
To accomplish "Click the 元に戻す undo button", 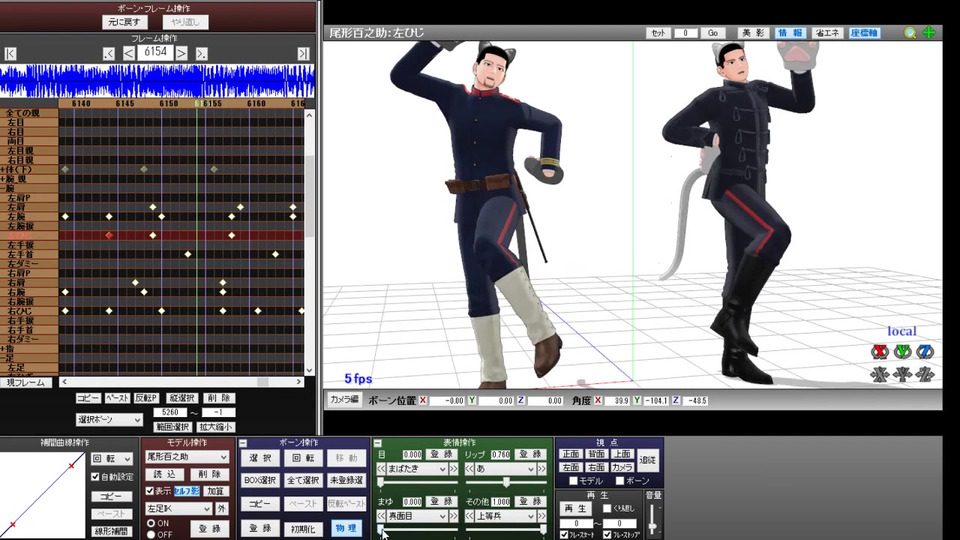I will (124, 22).
